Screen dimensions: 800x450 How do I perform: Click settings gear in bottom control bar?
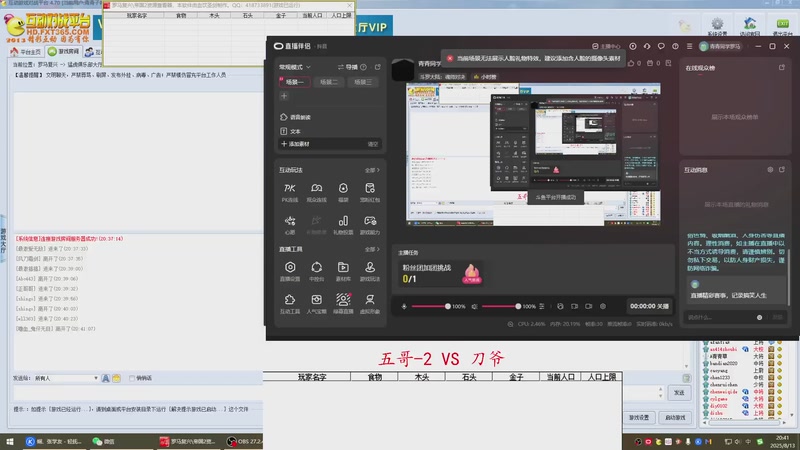(603, 306)
